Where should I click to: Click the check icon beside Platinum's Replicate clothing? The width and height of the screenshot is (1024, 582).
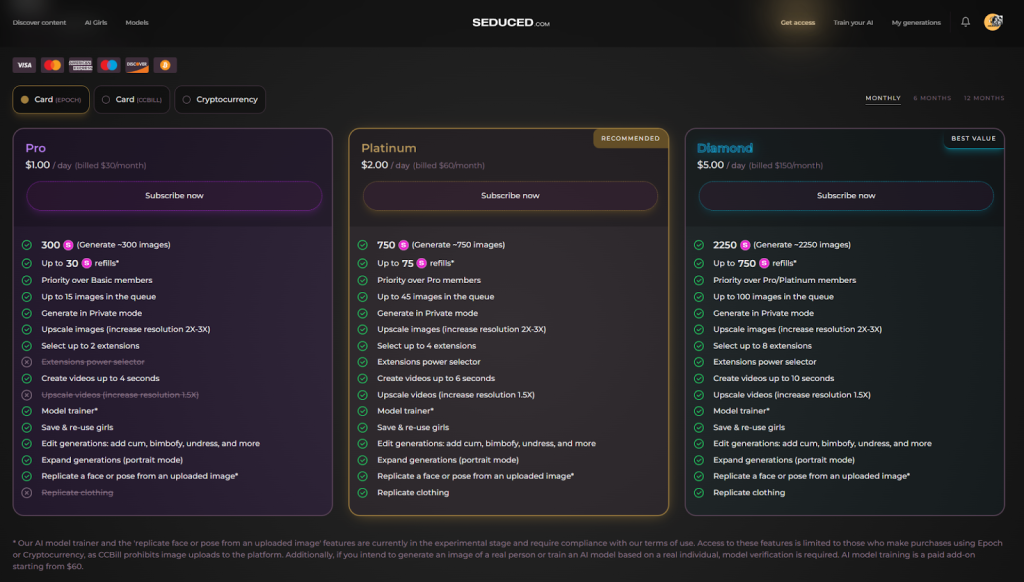coord(362,493)
